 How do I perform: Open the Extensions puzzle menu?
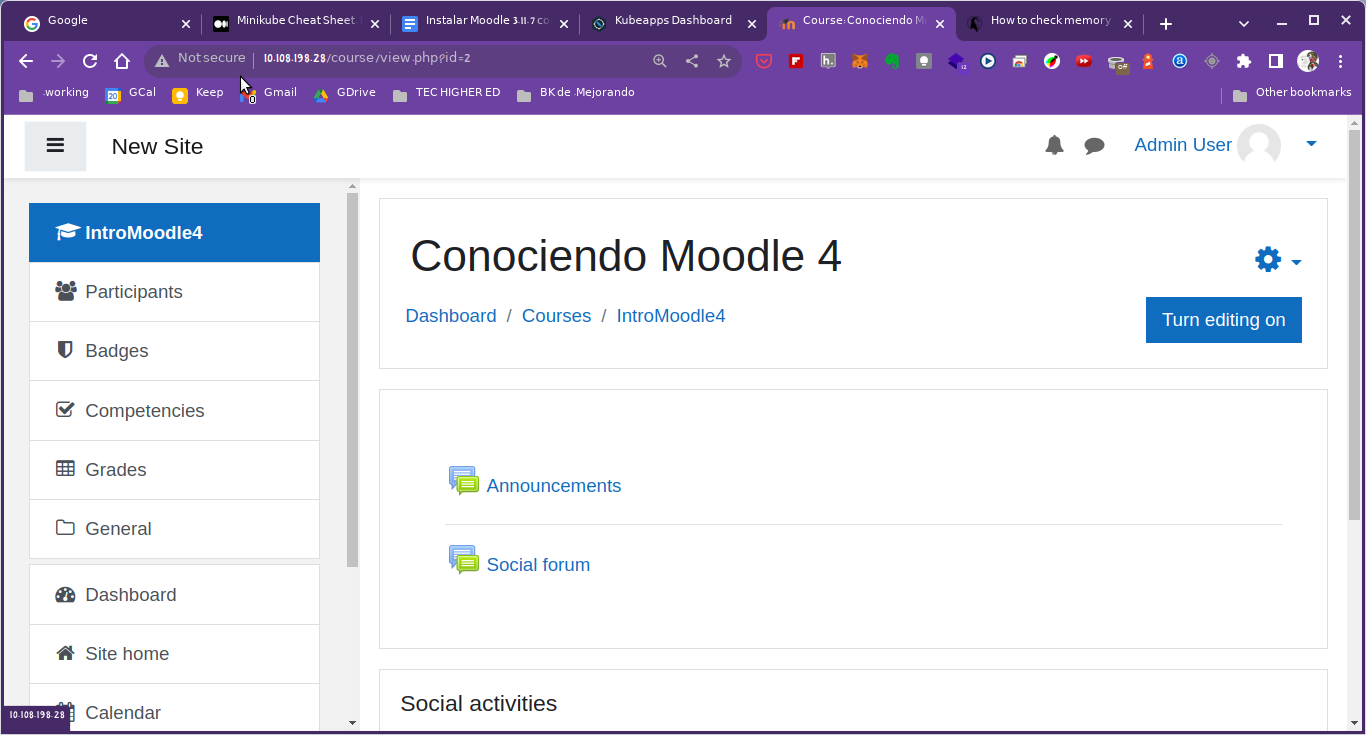pos(1244,61)
